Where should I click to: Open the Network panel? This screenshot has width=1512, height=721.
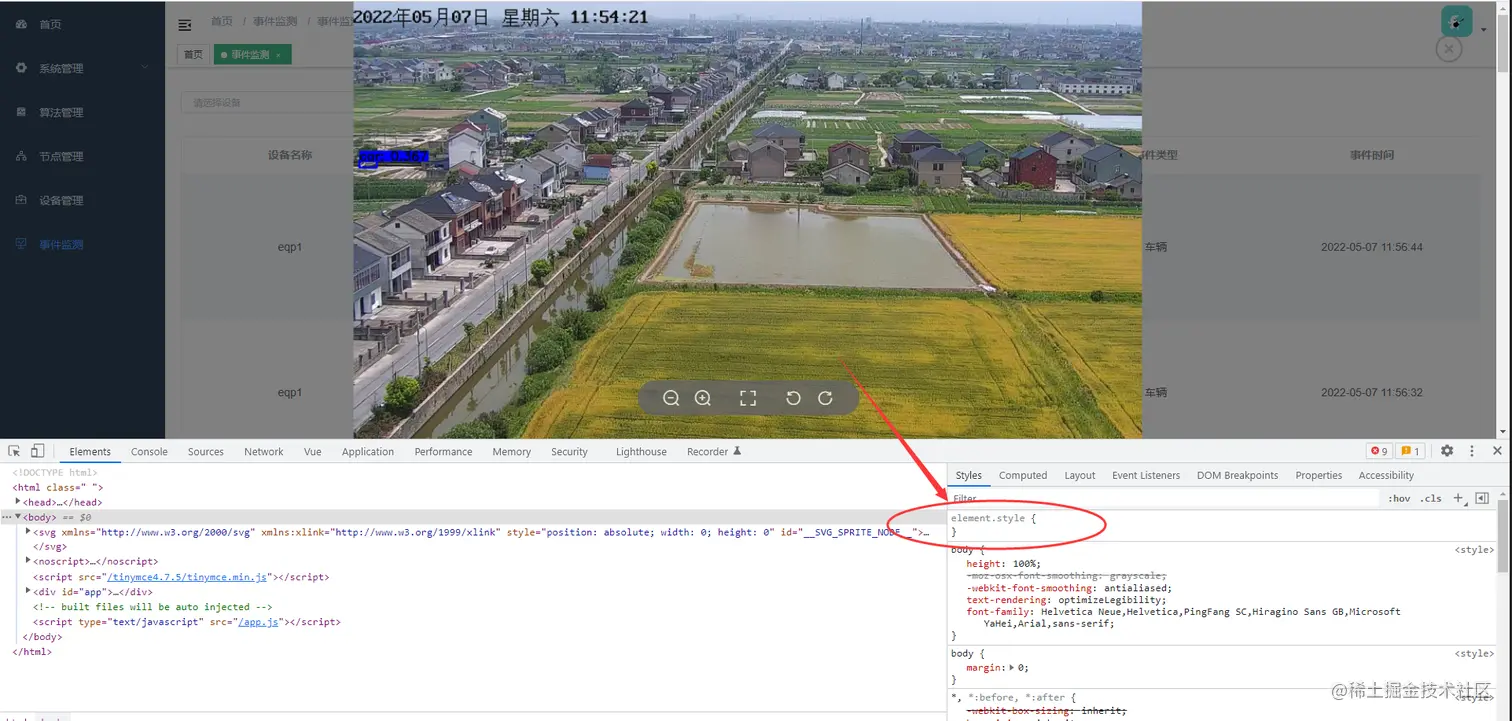(264, 452)
